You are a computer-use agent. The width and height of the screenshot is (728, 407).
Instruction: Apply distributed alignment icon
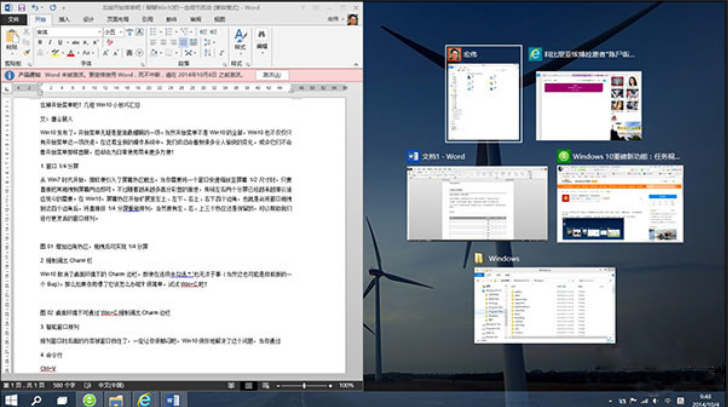[x=194, y=42]
